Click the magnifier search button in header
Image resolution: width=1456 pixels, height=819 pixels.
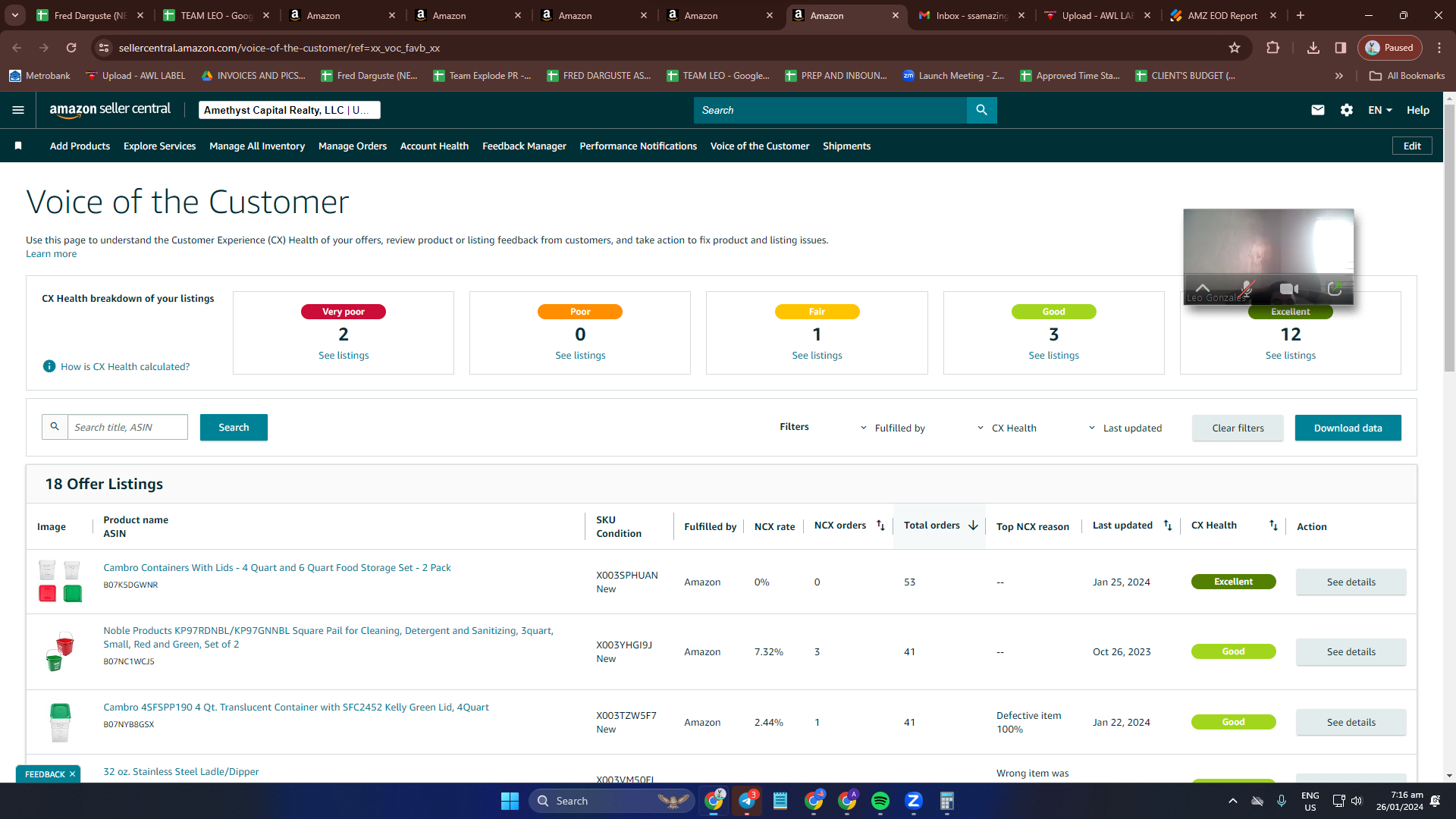(981, 110)
